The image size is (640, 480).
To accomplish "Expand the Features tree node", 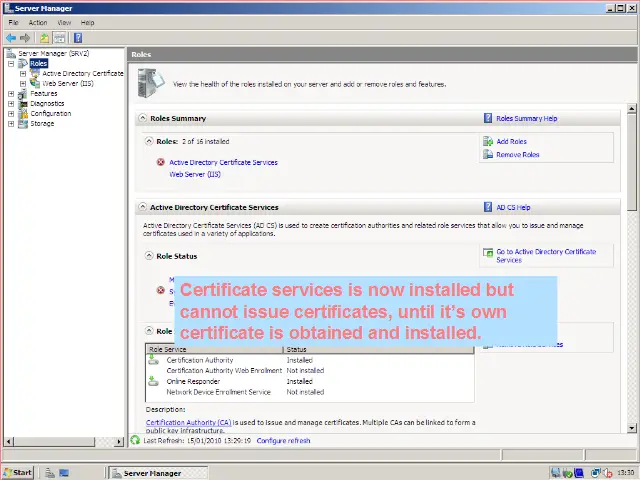I will (x=11, y=93).
